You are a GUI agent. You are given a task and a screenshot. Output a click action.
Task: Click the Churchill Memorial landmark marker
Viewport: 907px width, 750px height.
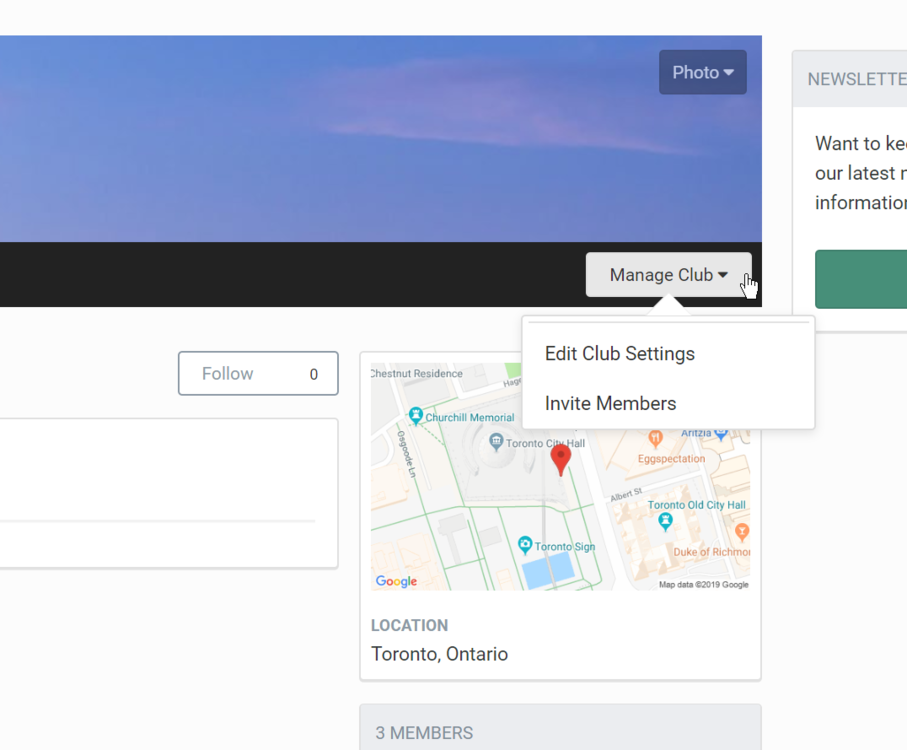[416, 416]
